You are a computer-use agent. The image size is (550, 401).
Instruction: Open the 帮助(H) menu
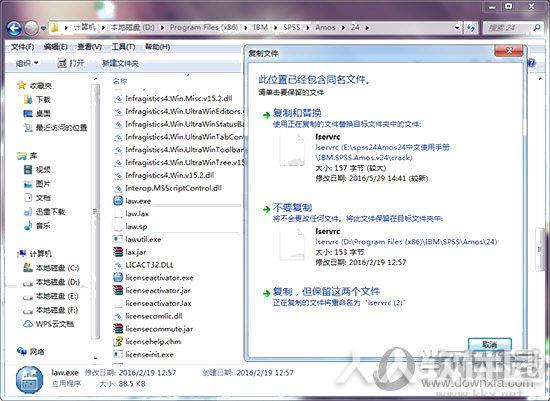tap(157, 47)
